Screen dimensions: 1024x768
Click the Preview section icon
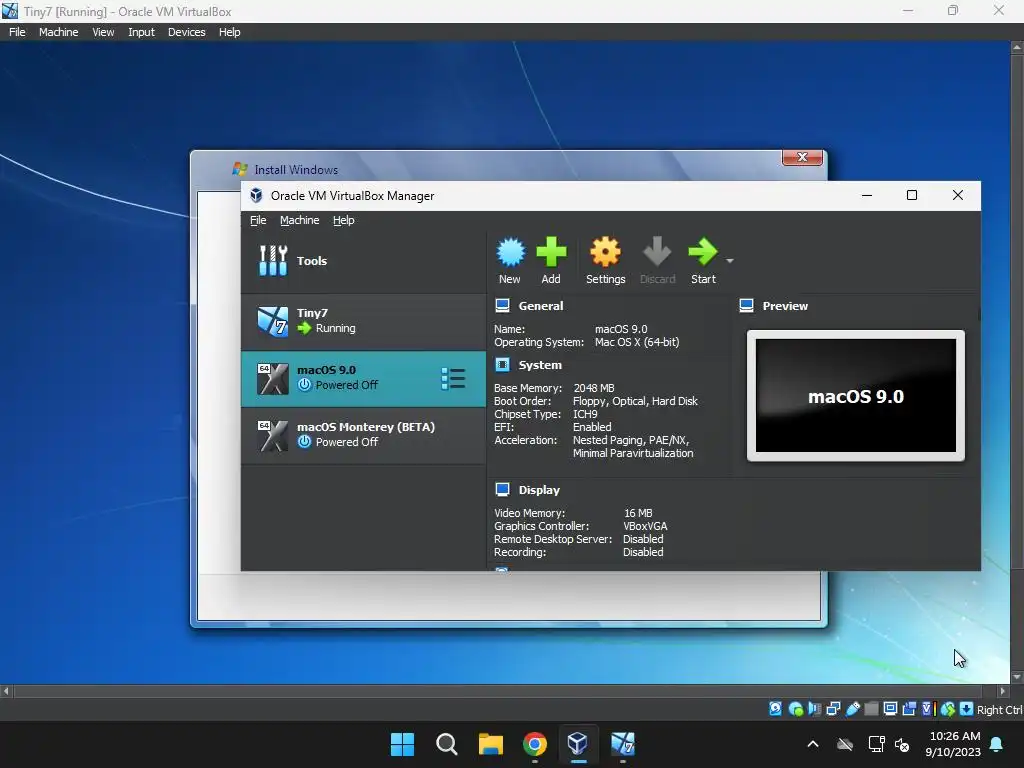[x=746, y=305]
